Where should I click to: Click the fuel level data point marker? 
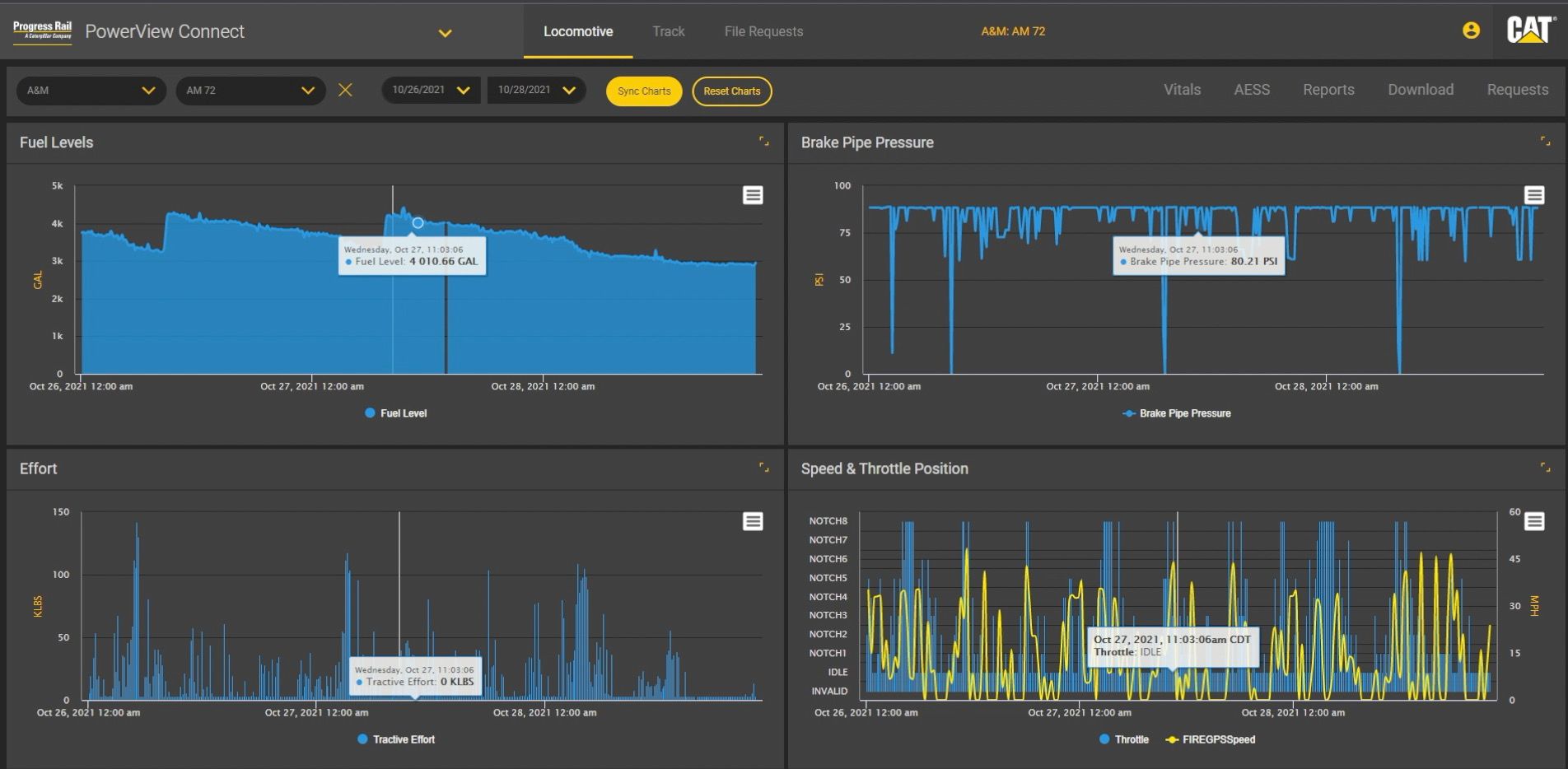point(418,223)
